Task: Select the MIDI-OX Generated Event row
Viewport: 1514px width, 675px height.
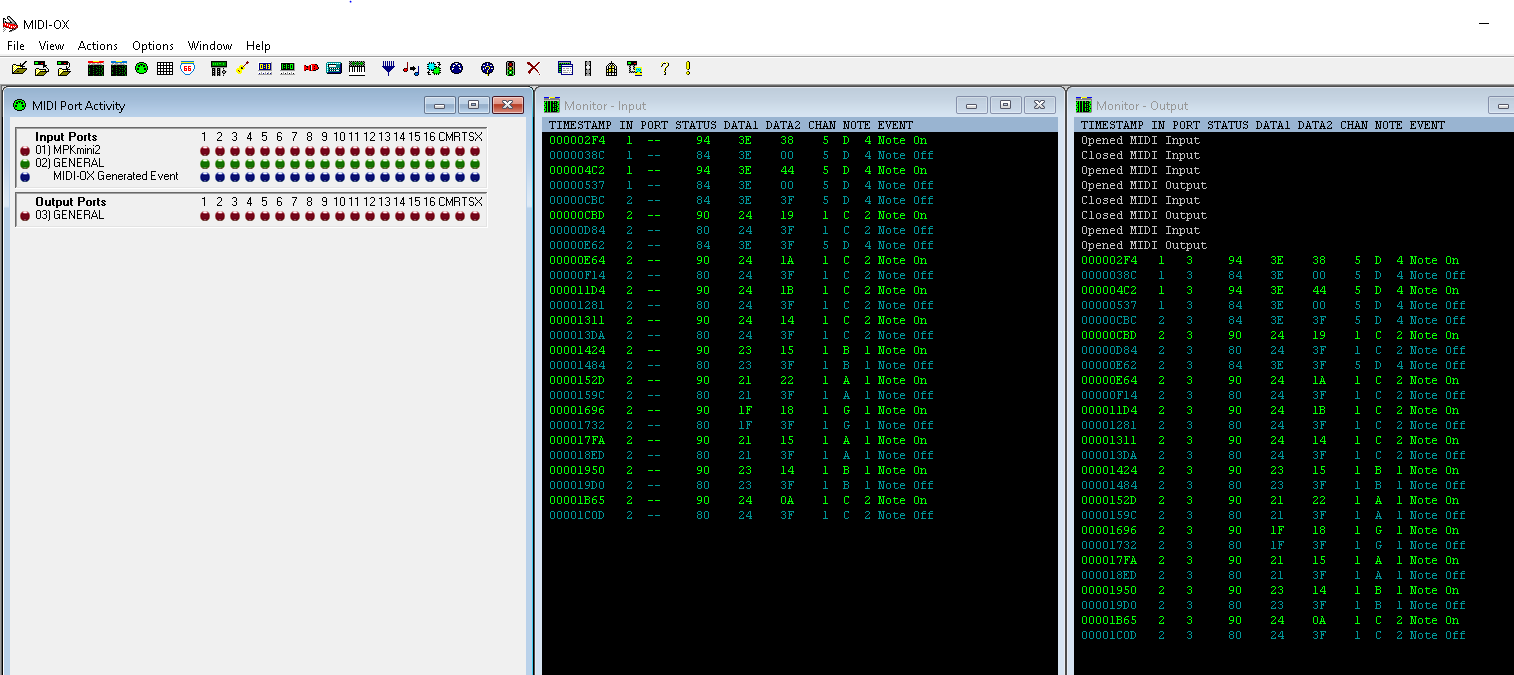Action: coord(250,176)
